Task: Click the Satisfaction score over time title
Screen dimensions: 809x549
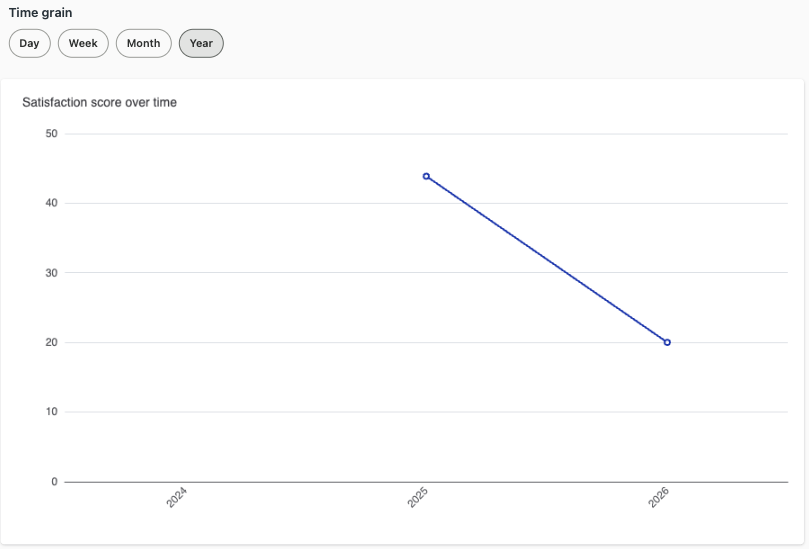Action: pyautogui.click(x=100, y=103)
